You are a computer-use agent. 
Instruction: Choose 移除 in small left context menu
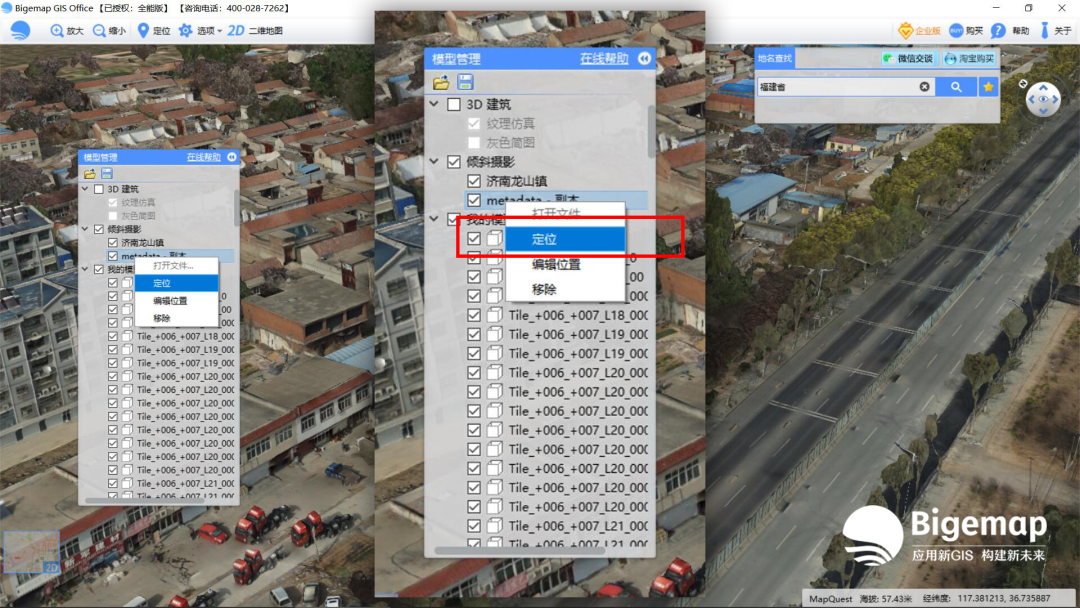pyautogui.click(x=176, y=318)
